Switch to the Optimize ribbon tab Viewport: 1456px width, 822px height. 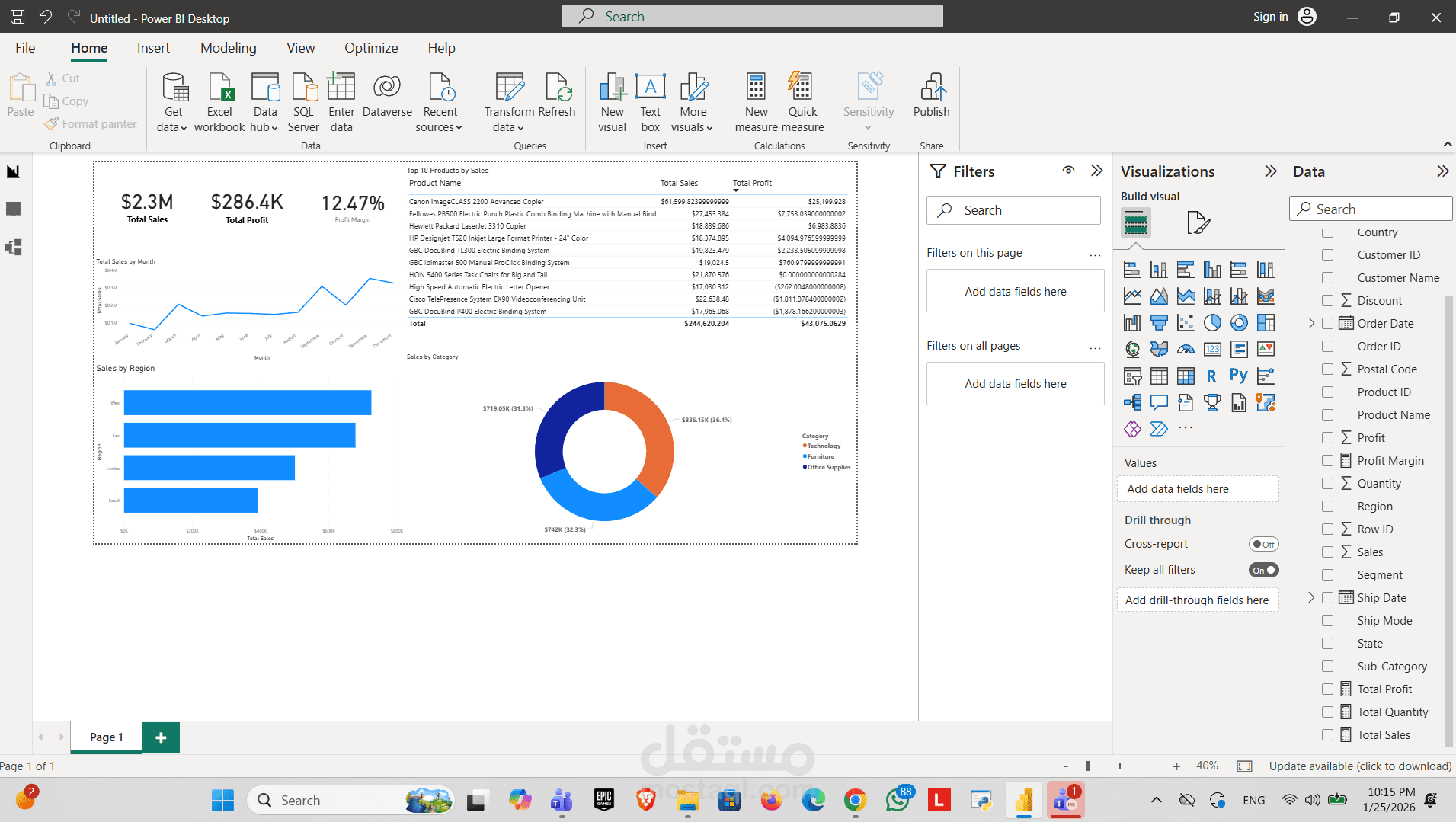(x=371, y=47)
